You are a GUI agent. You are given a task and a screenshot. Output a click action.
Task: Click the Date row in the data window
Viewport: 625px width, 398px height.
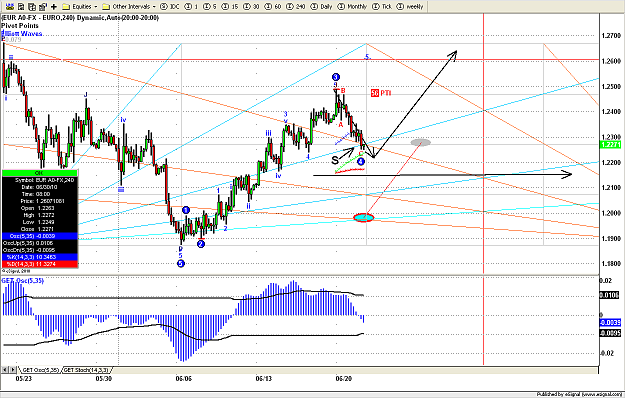pos(39,187)
